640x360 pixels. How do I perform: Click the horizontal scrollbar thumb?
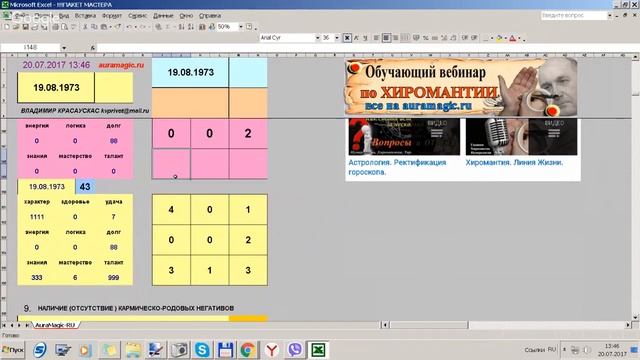429,325
